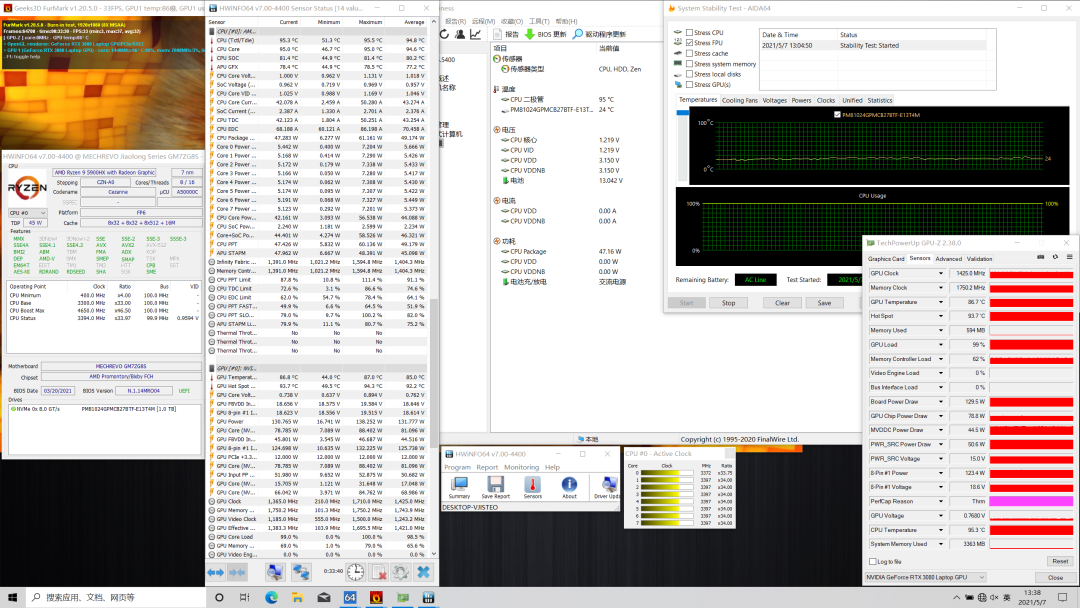The image size is (1080, 608).
Task: Open the GPU Clock sensor dropdown arrow
Action: click(940, 274)
